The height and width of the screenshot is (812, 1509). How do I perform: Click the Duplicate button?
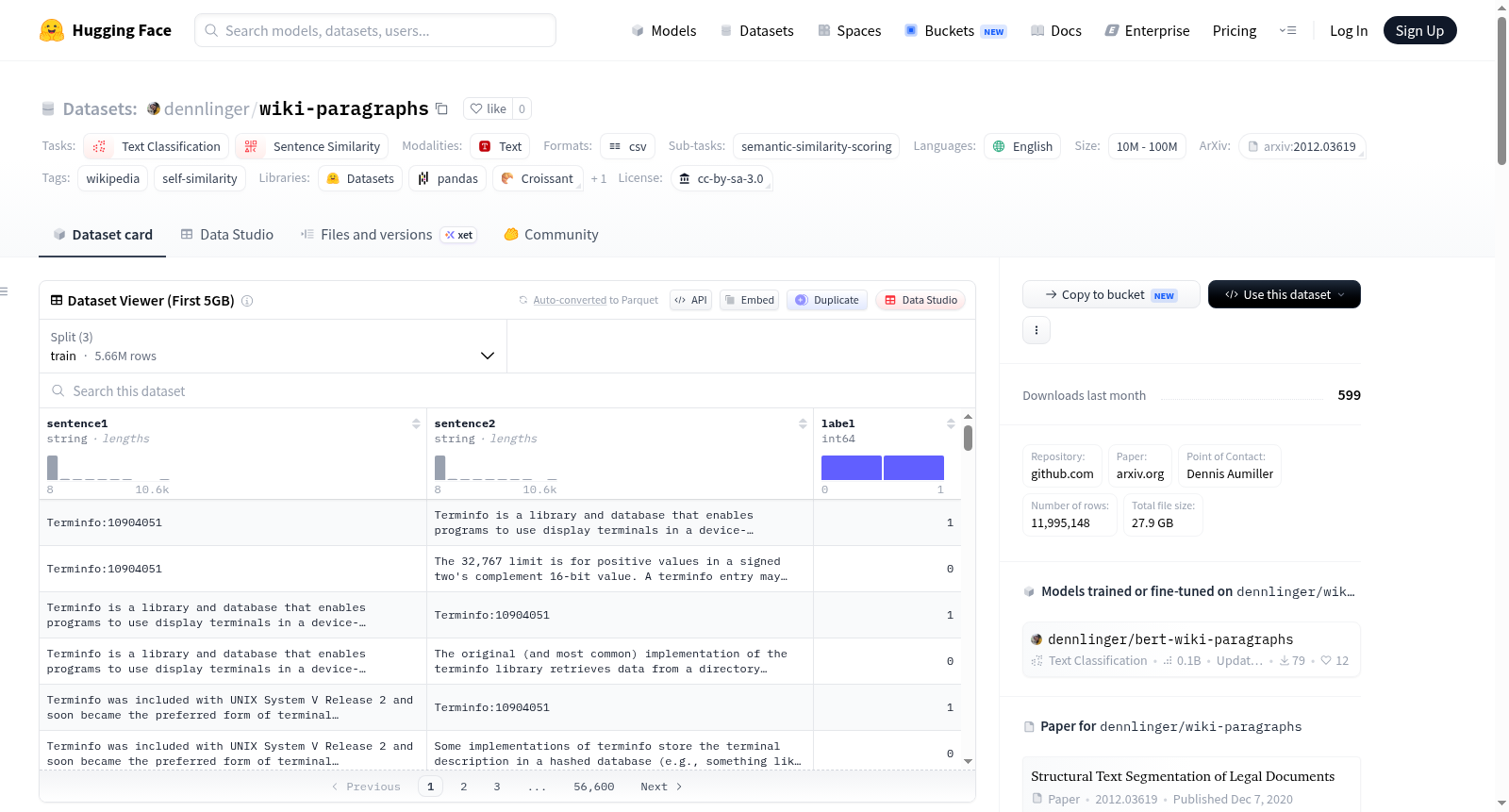tap(827, 300)
